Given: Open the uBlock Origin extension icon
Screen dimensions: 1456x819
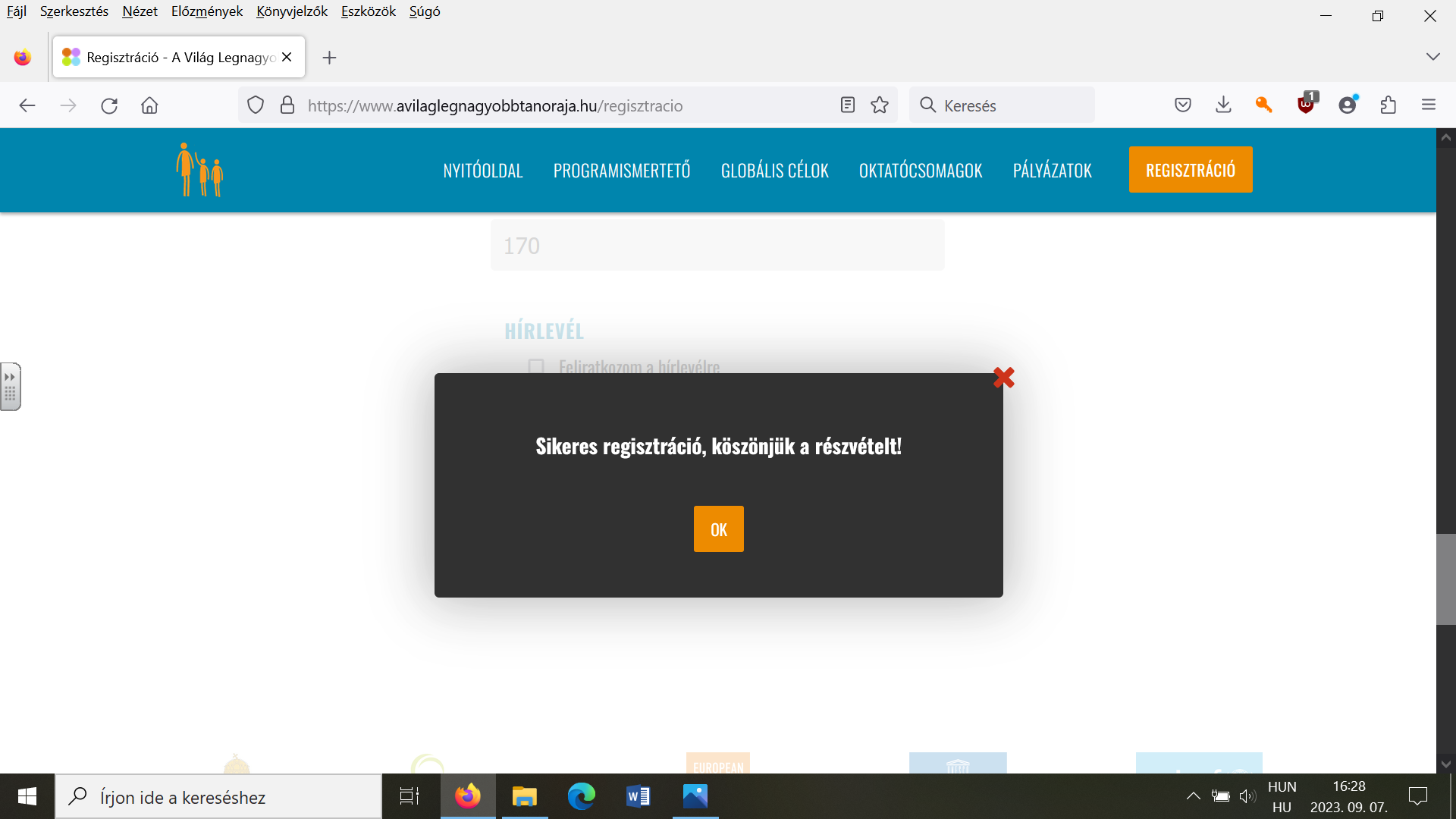Looking at the screenshot, I should [1307, 104].
